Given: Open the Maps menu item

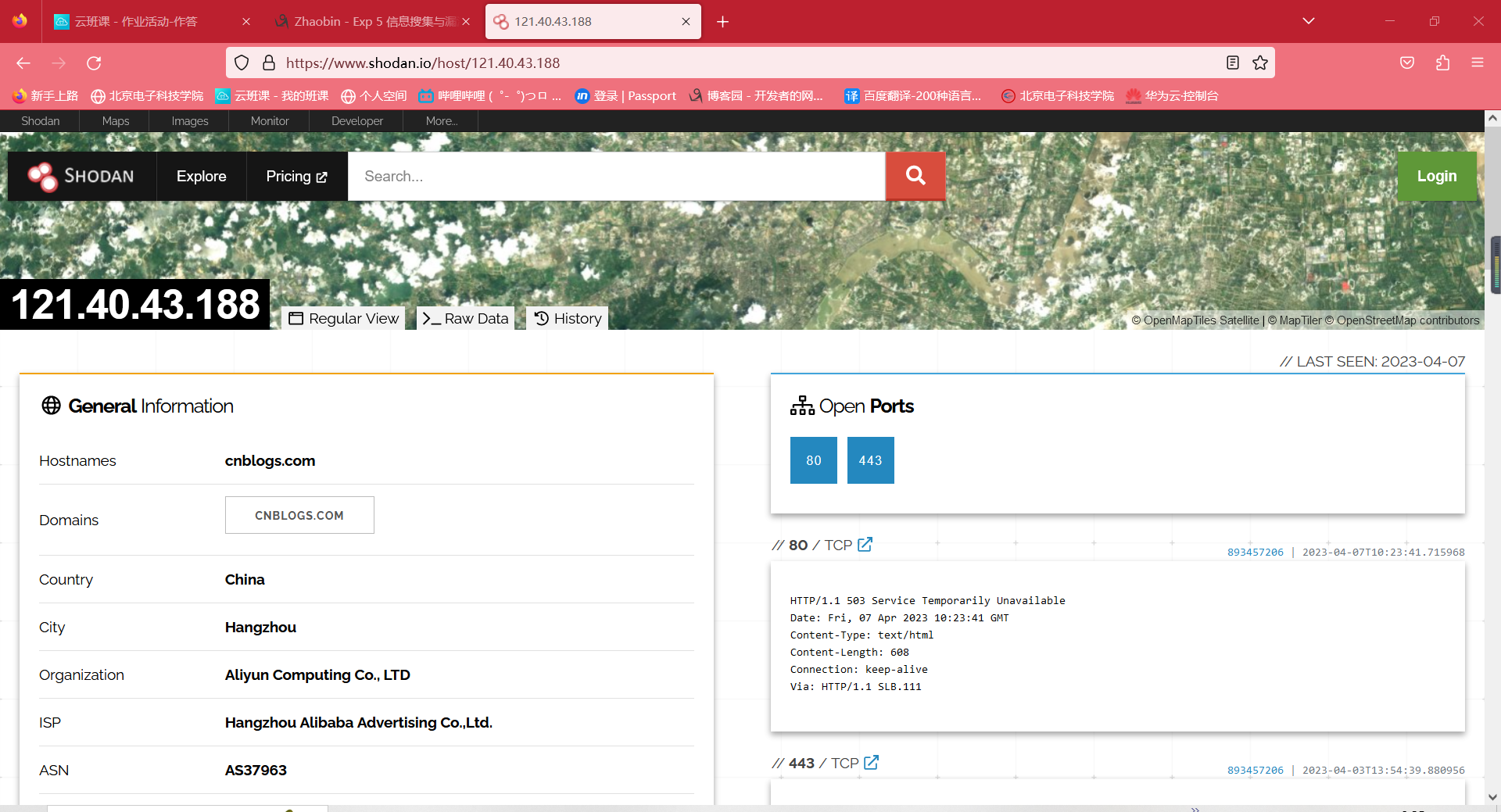Looking at the screenshot, I should click(116, 121).
